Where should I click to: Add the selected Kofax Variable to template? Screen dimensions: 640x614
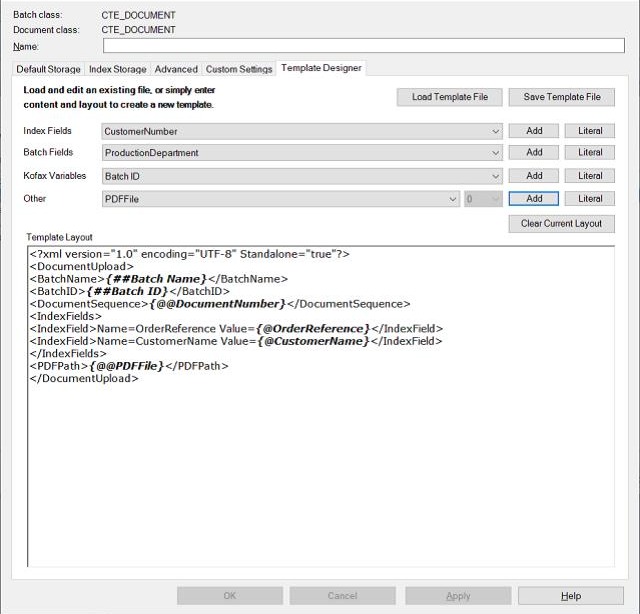click(x=534, y=176)
